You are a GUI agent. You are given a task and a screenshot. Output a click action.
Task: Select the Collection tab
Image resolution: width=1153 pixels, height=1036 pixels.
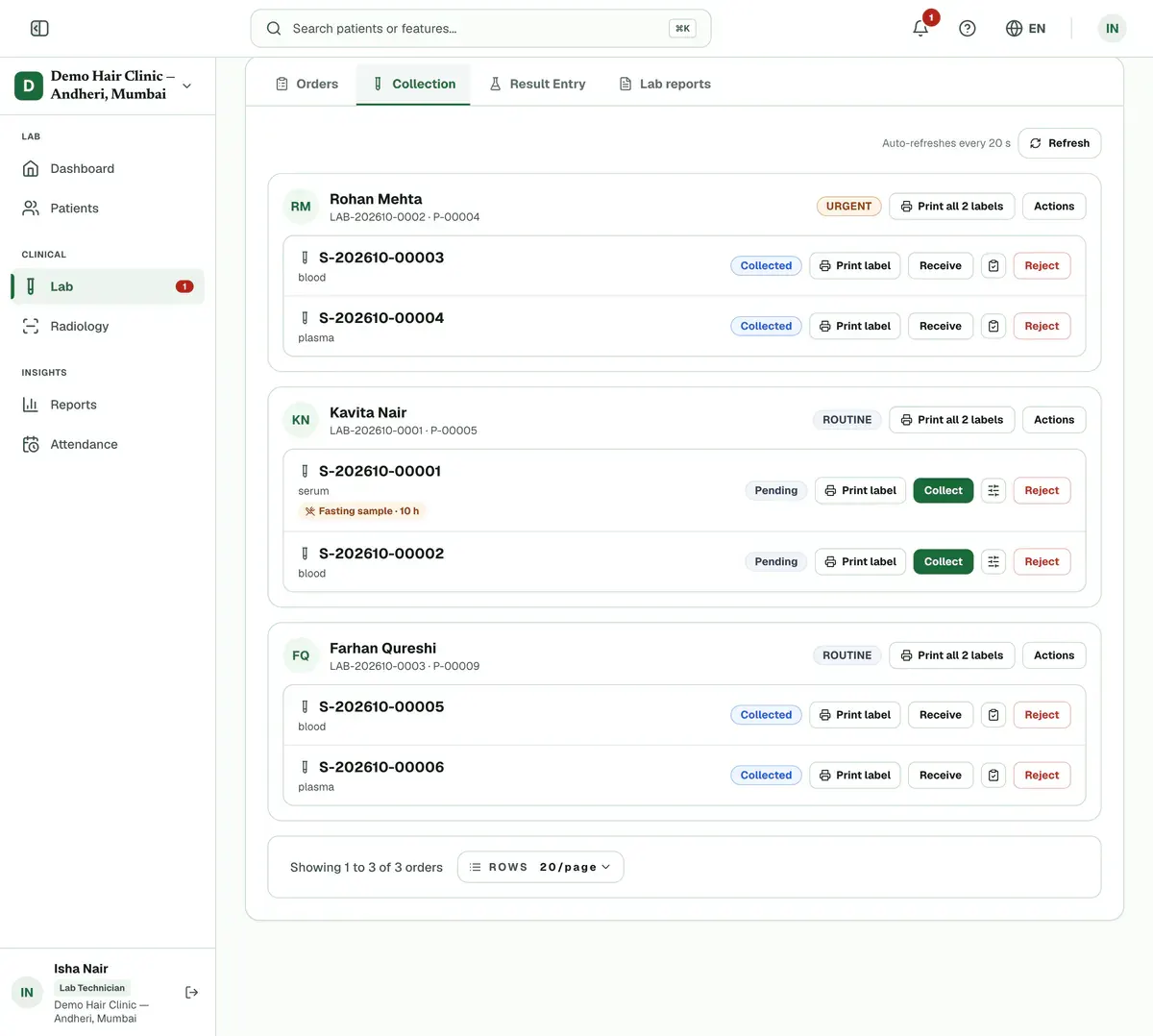[413, 85]
